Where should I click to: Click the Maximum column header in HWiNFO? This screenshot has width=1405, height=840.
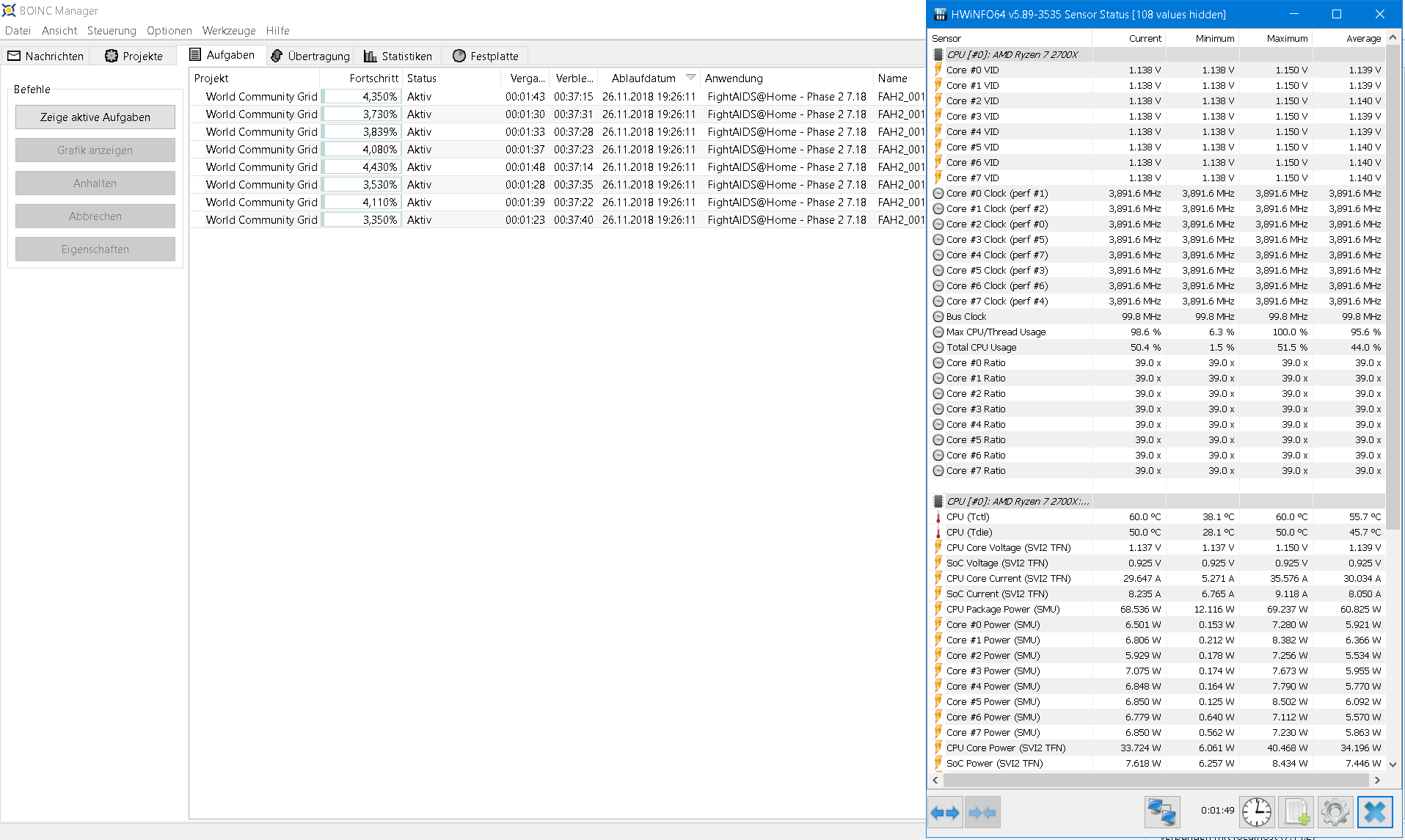pyautogui.click(x=1275, y=38)
